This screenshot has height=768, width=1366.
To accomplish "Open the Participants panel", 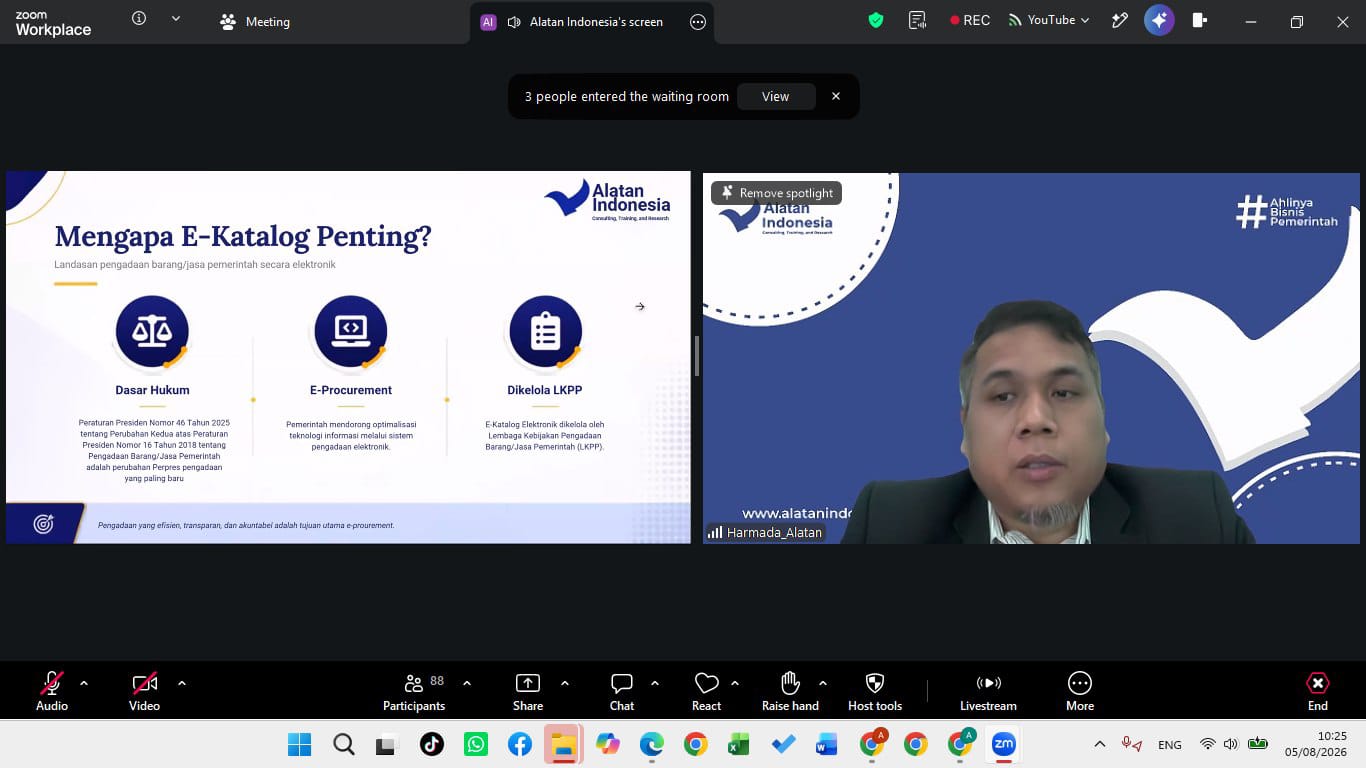I will tap(414, 691).
